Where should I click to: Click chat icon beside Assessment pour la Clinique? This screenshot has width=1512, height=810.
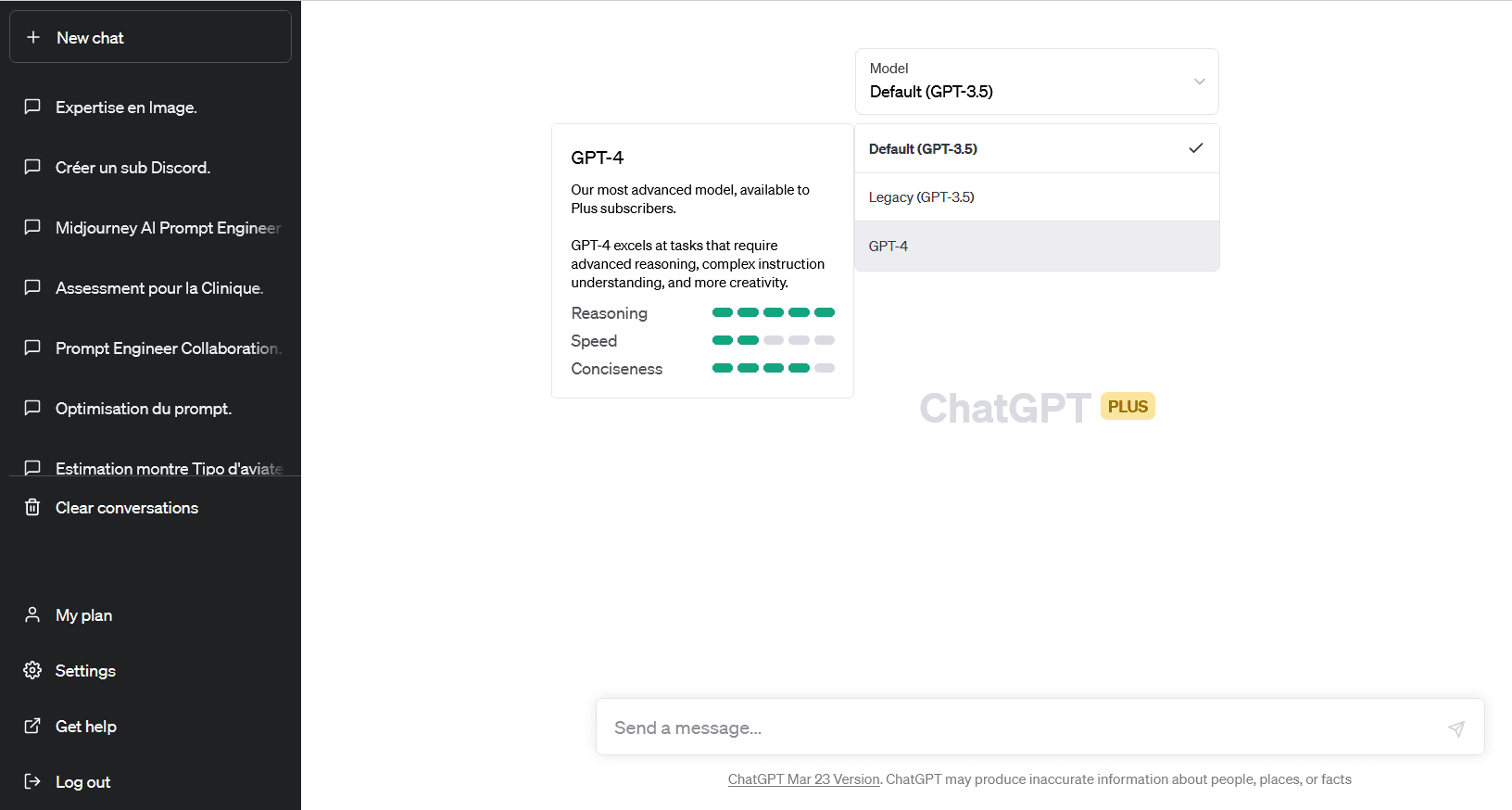(32, 287)
